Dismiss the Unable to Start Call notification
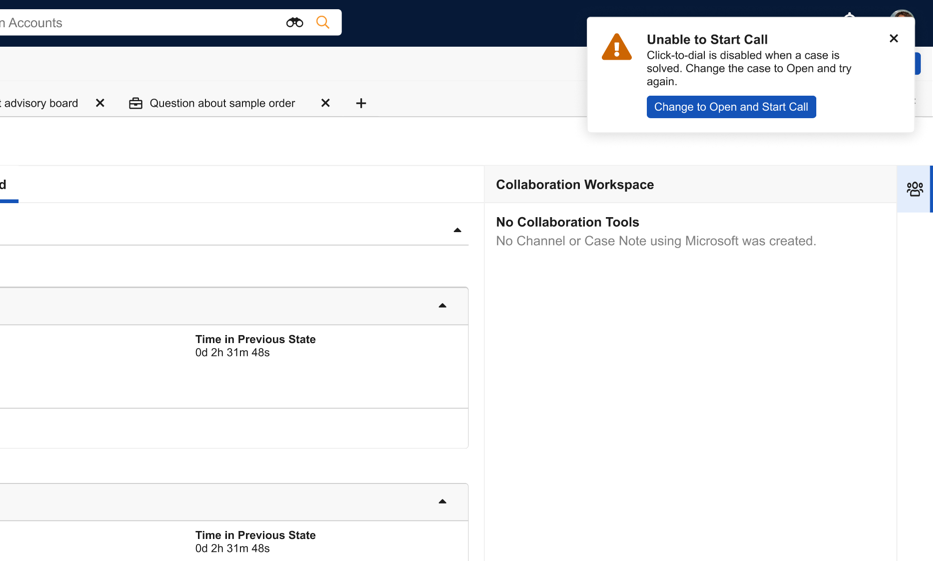Viewport: 933px width, 561px height. point(893,39)
